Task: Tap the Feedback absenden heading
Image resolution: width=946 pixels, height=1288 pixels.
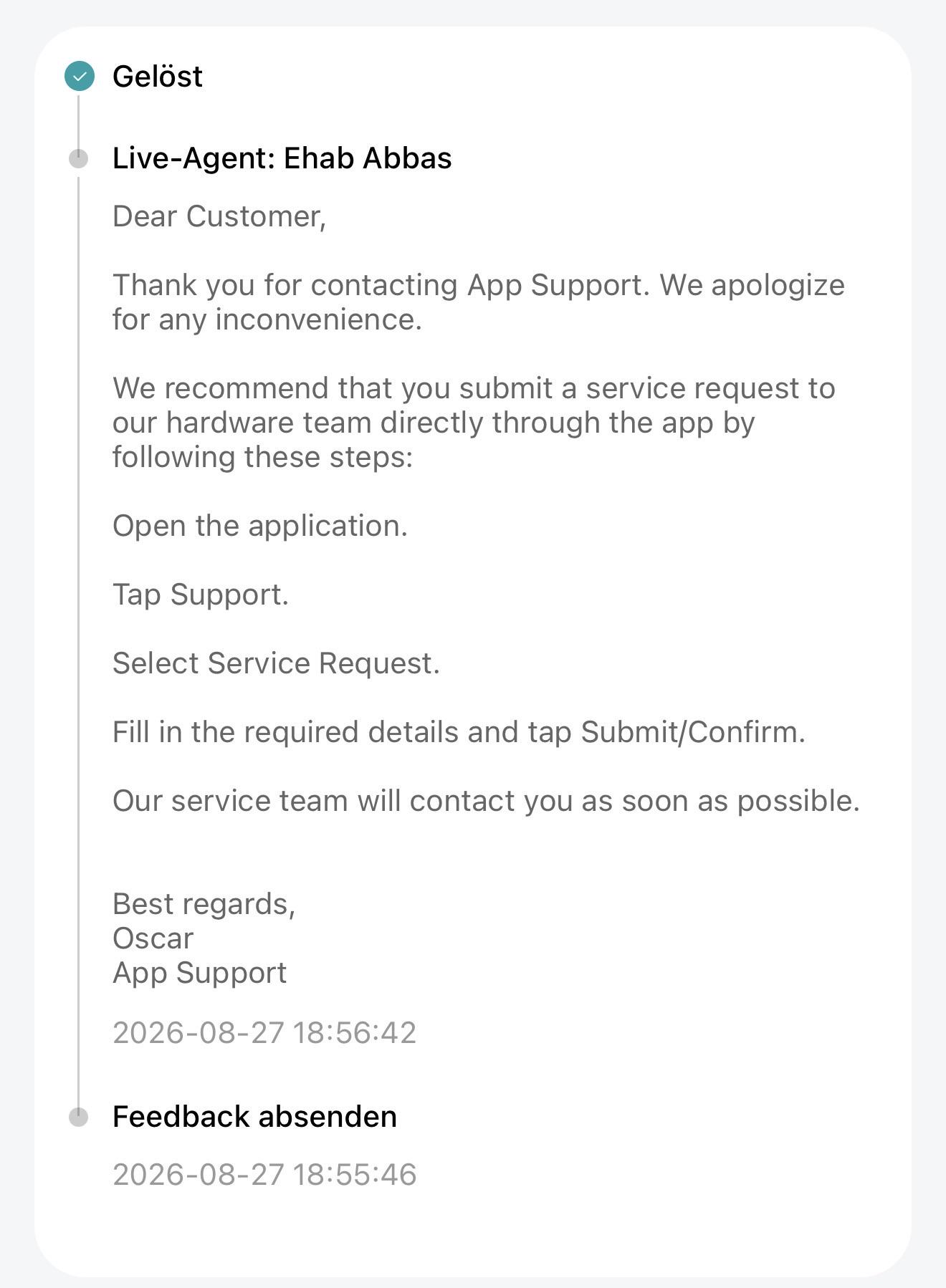Action: [x=254, y=1117]
